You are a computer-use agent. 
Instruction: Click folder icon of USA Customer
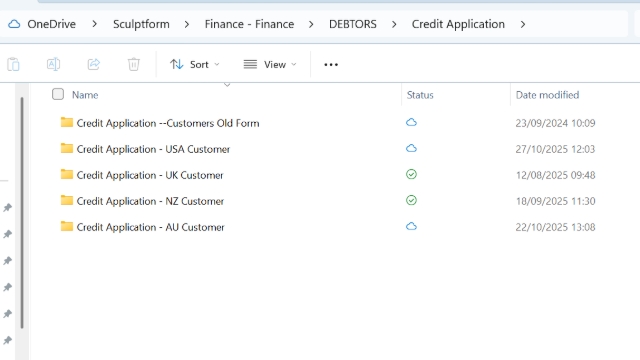pyautogui.click(x=67, y=148)
